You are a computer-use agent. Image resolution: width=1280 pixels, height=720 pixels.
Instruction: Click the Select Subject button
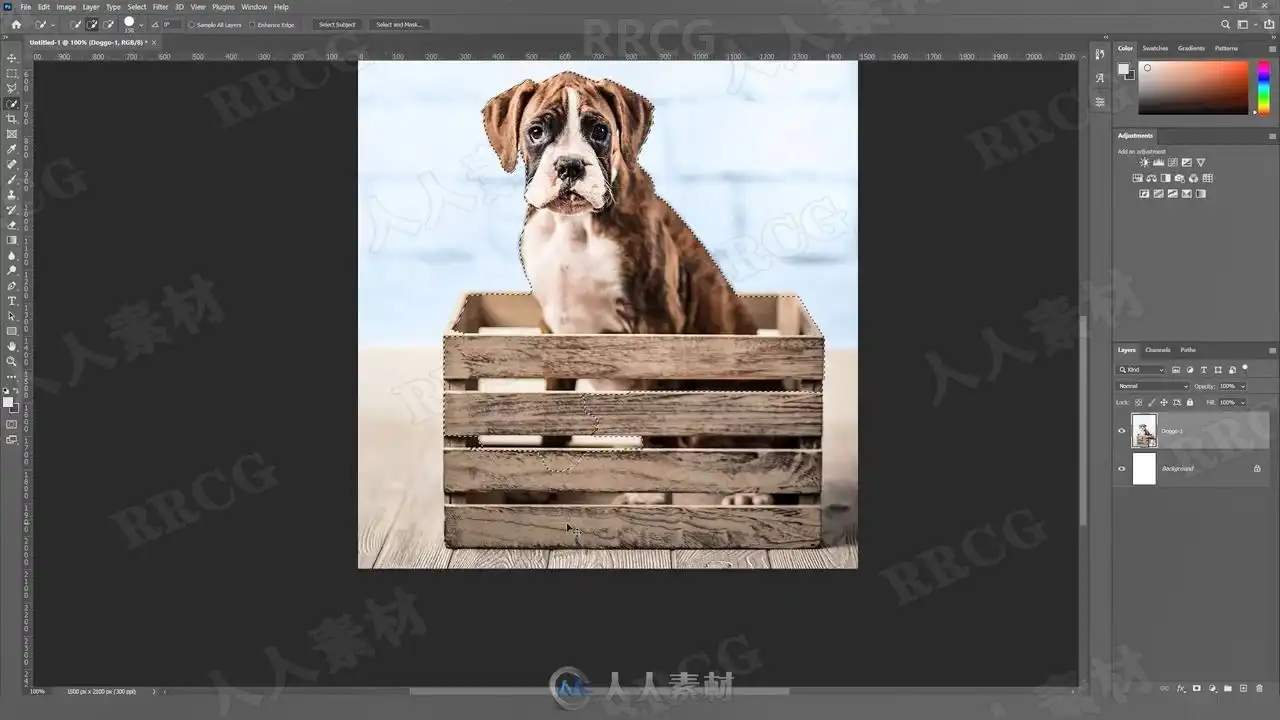(337, 24)
